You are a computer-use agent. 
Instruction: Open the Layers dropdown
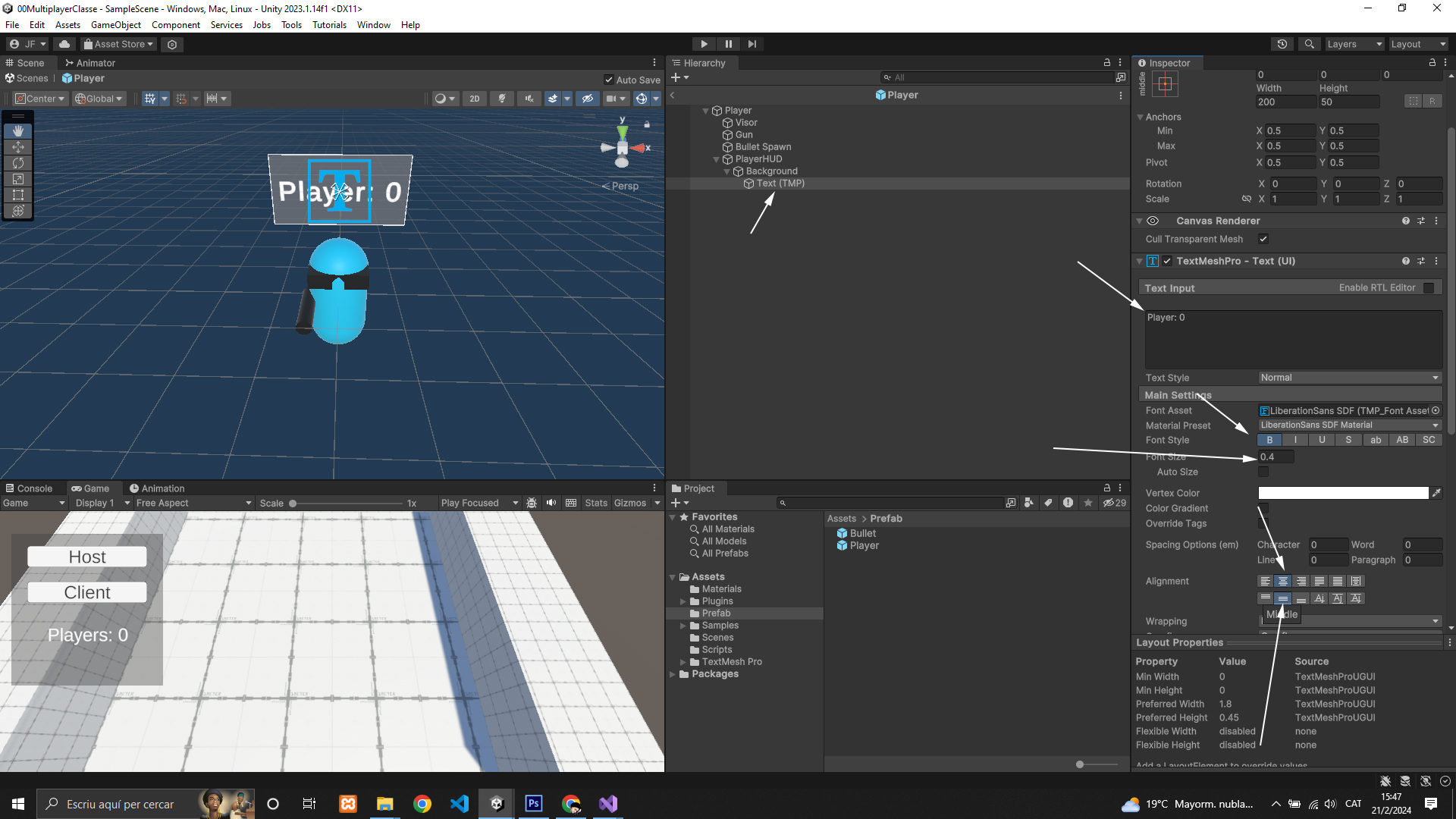point(1354,44)
